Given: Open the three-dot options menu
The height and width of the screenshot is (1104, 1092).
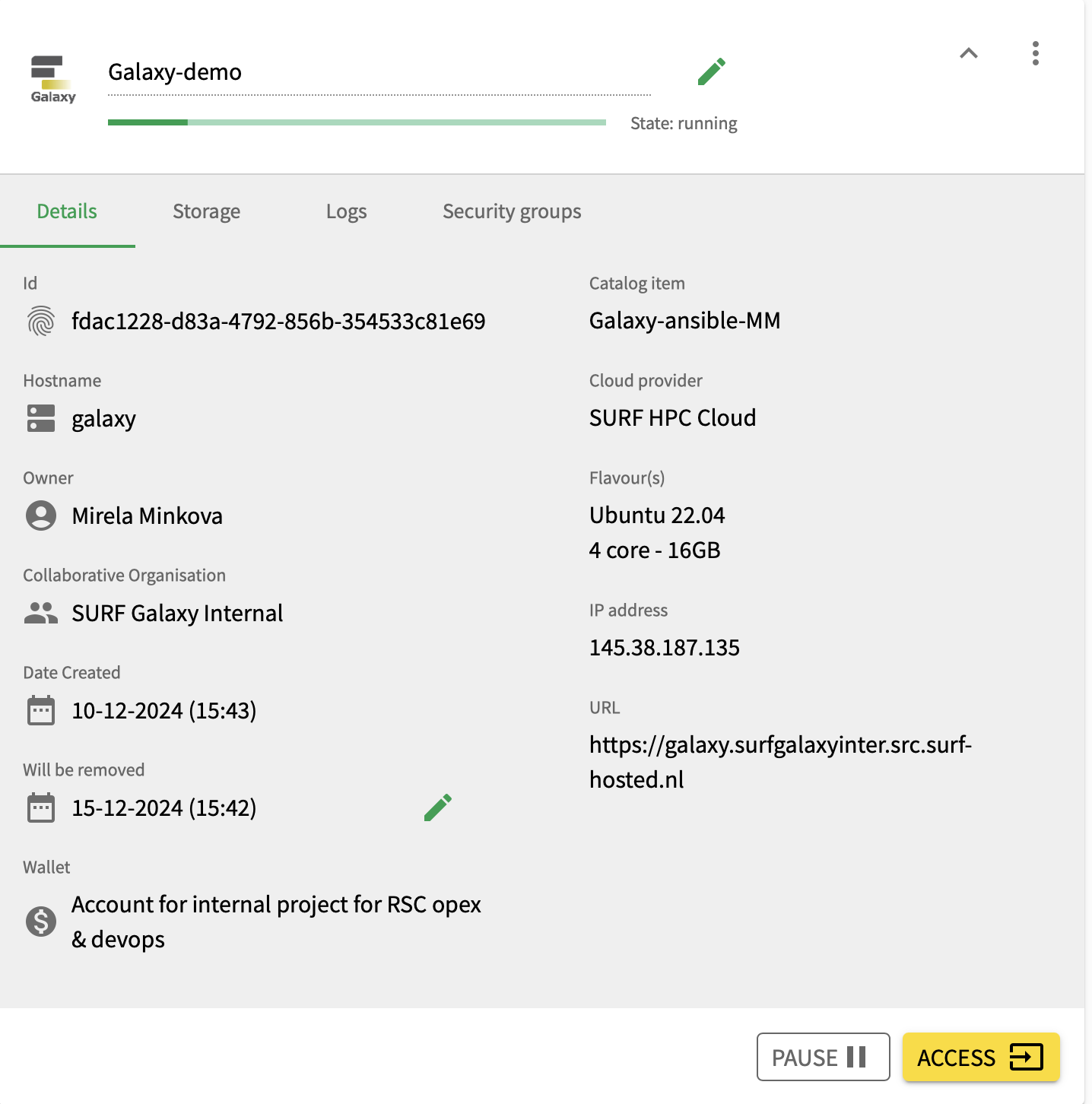Looking at the screenshot, I should [x=1035, y=53].
